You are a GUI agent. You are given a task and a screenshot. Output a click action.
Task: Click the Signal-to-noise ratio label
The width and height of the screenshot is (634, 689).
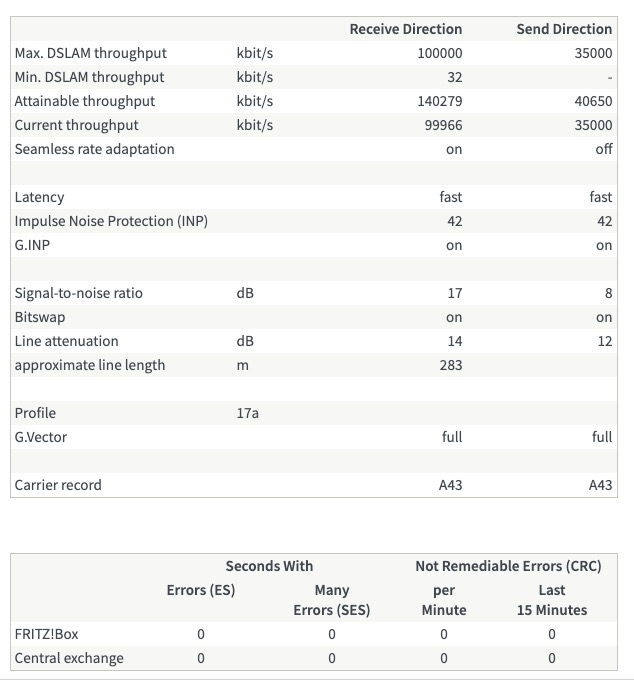click(78, 293)
